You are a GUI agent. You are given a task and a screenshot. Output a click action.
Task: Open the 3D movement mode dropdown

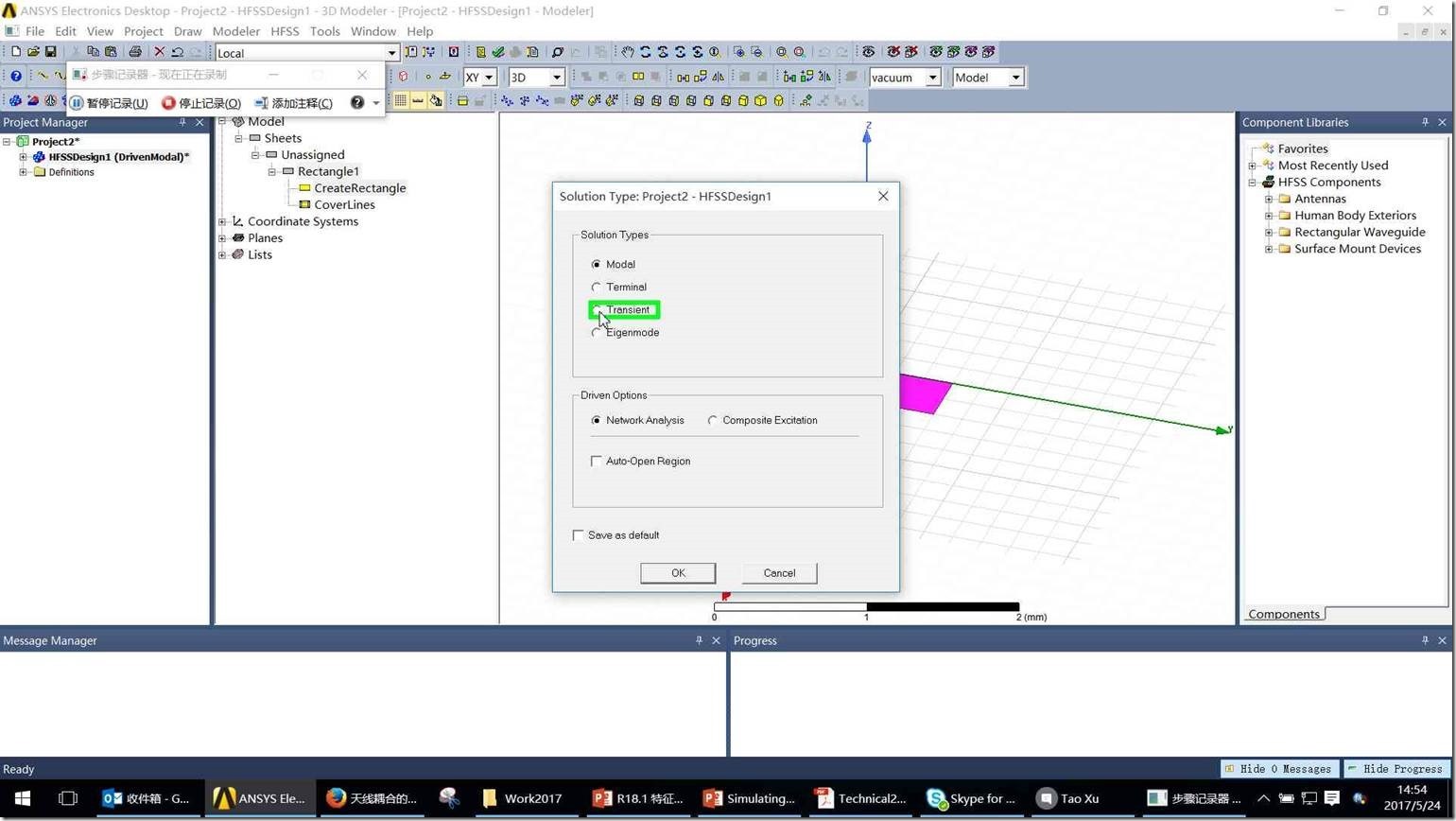pyautogui.click(x=557, y=78)
